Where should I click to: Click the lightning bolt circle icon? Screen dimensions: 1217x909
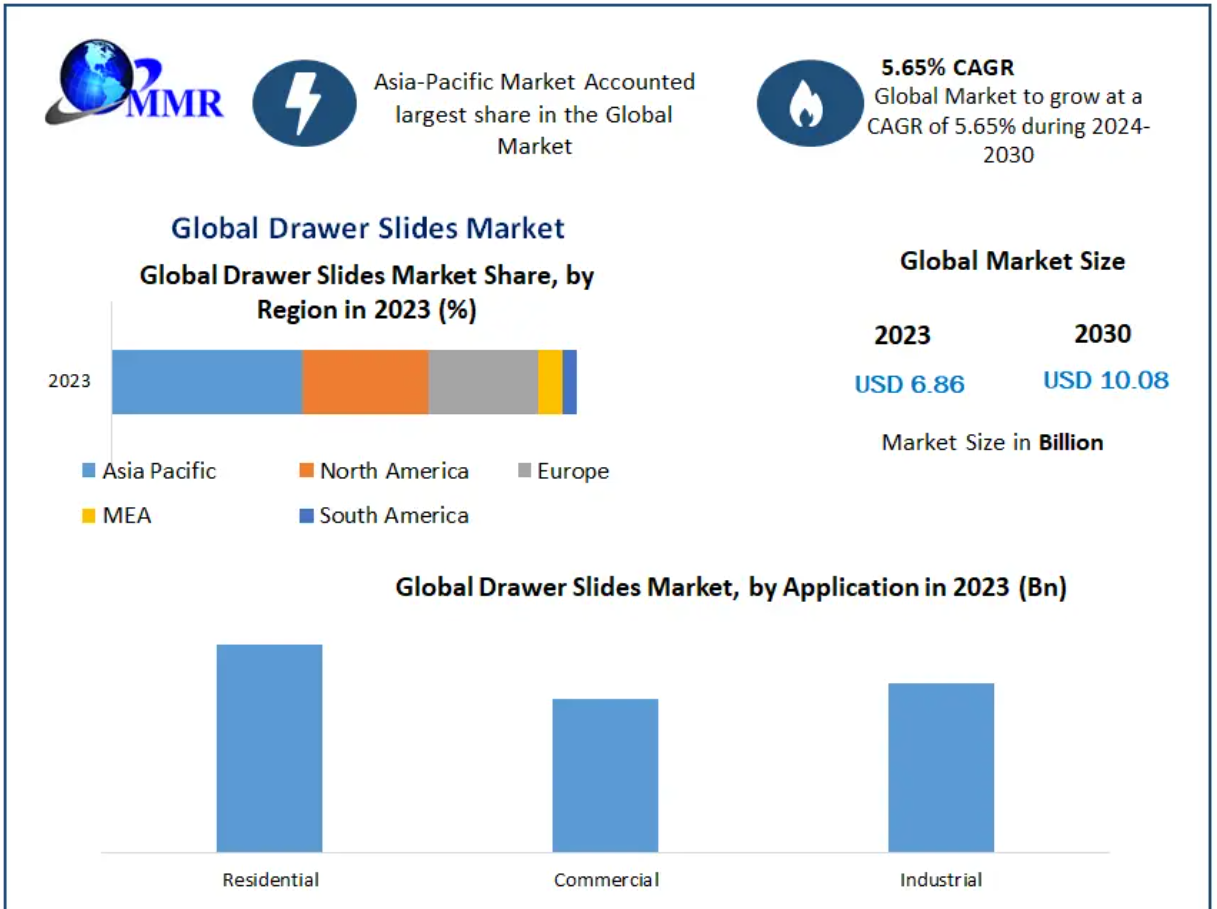click(x=304, y=103)
